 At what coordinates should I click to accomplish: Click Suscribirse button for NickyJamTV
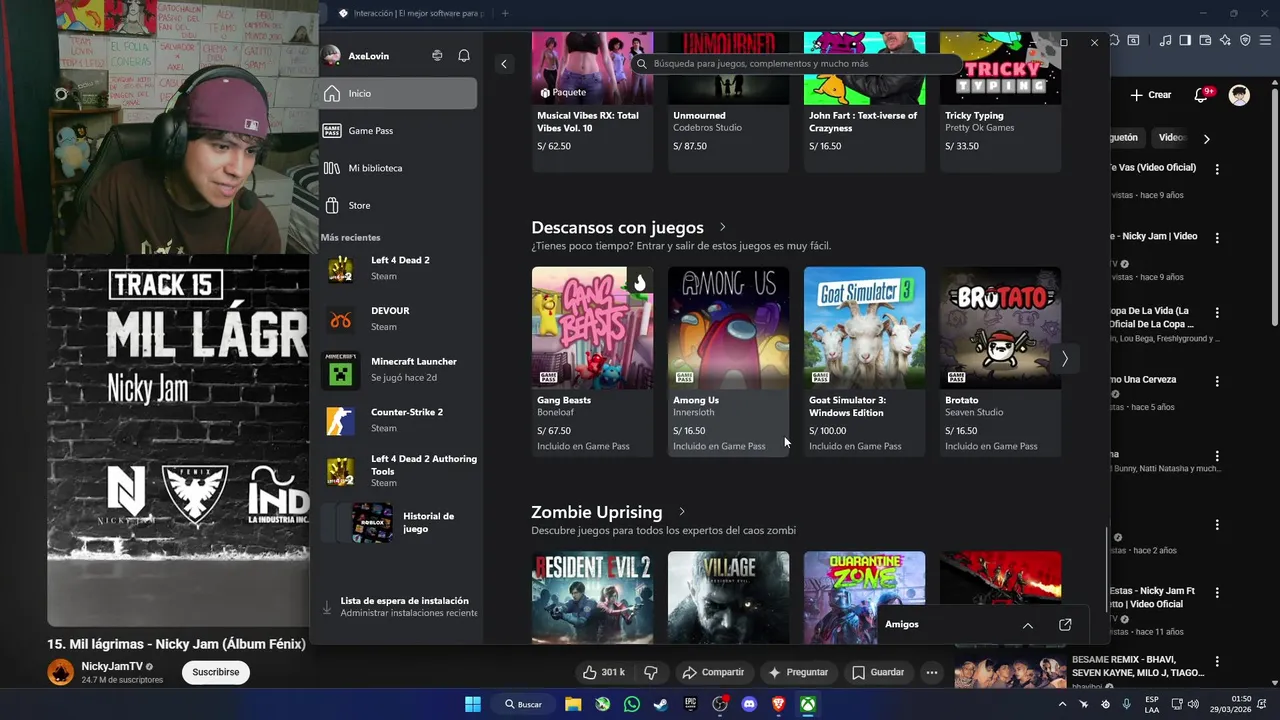pyautogui.click(x=216, y=672)
